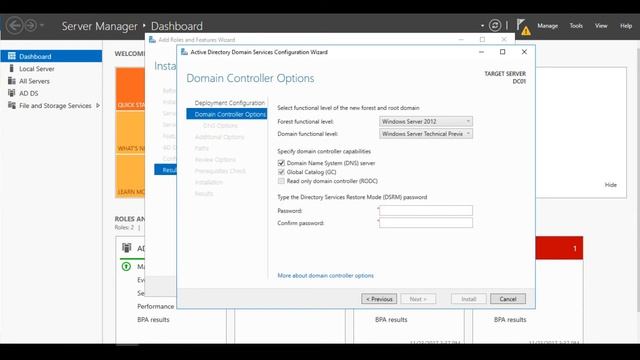Open the Domain functional level dropdown

pyautogui.click(x=426, y=133)
